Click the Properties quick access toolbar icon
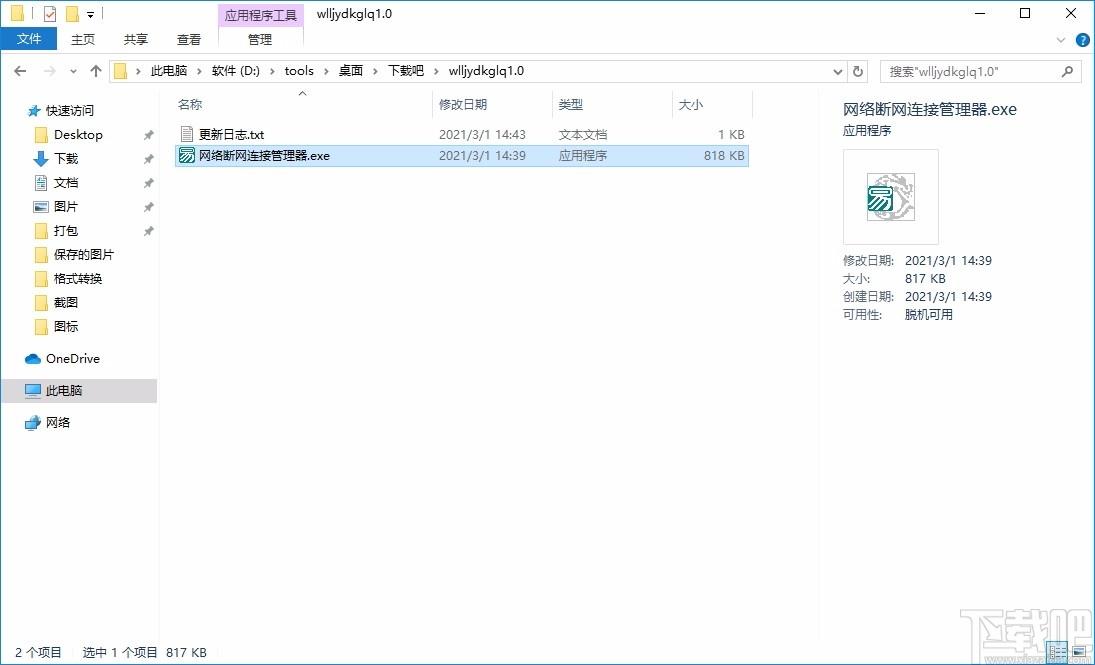This screenshot has height=665, width=1095. pos(50,13)
